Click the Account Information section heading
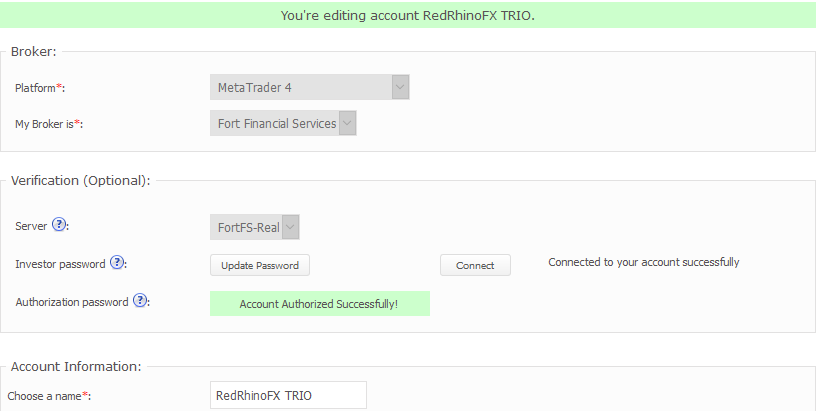This screenshot has height=411, width=819. (76, 367)
